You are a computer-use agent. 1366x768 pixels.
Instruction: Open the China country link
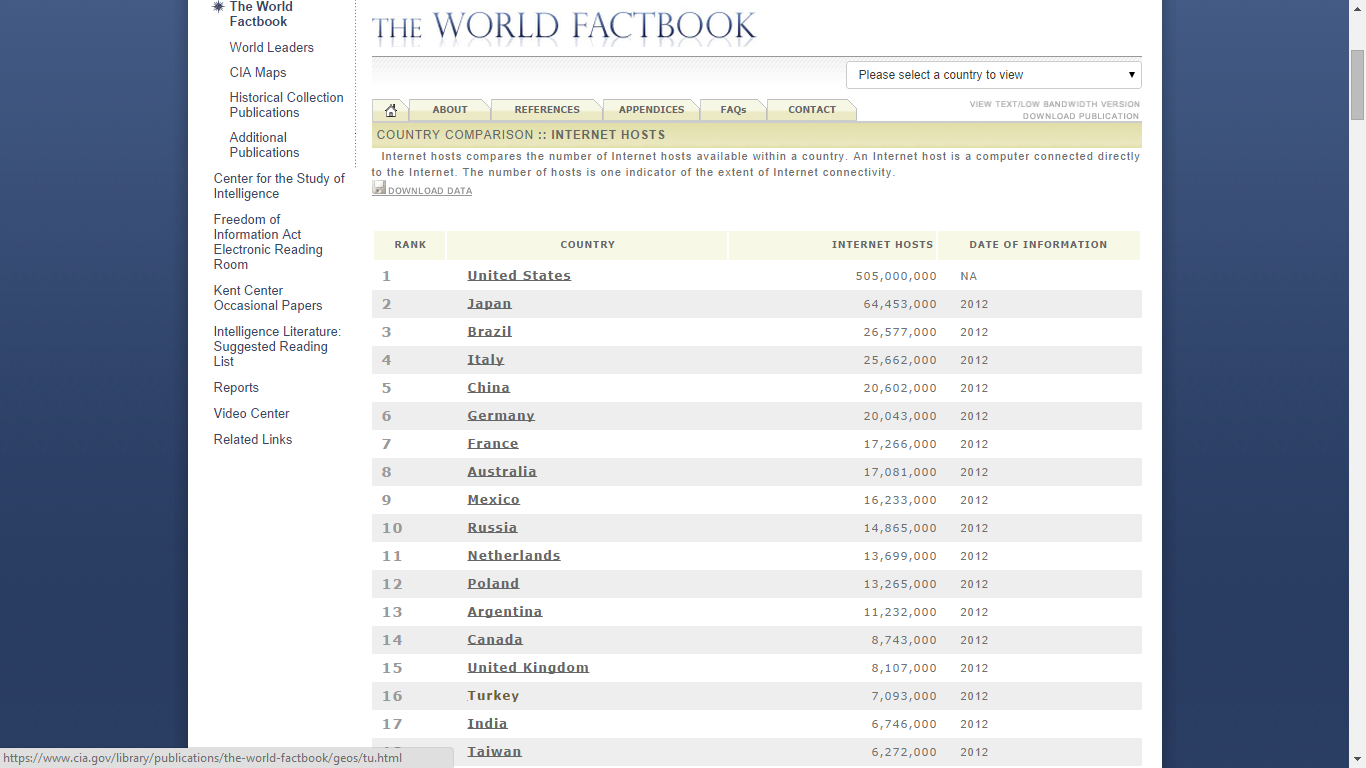(488, 388)
